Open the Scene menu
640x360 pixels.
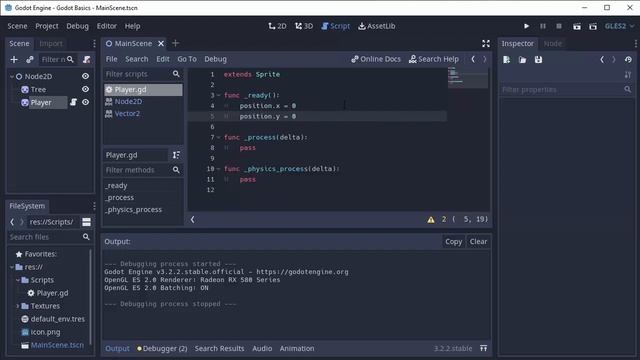[17, 26]
